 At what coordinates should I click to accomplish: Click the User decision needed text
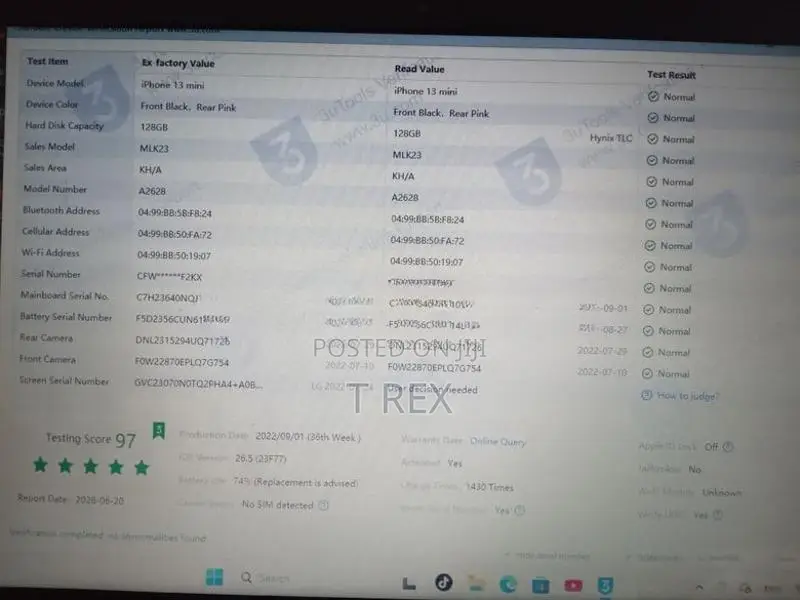click(x=433, y=389)
